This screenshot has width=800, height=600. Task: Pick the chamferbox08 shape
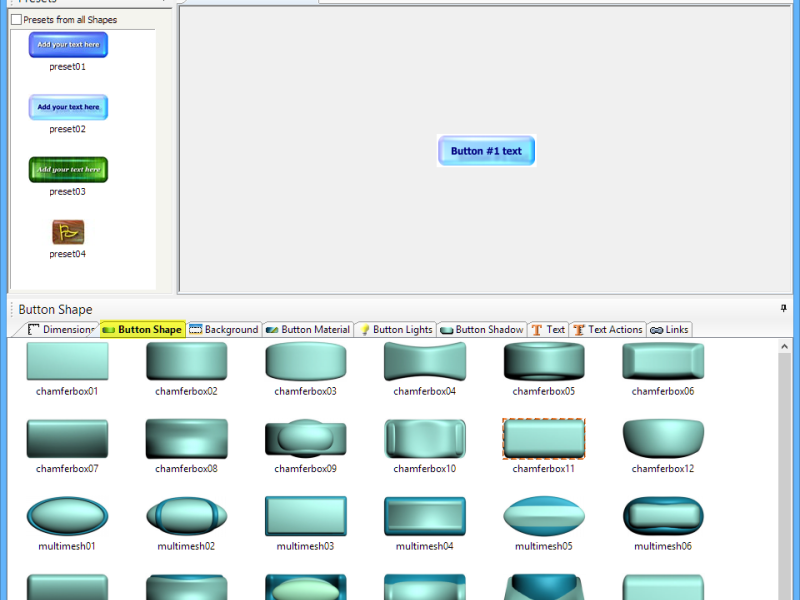coord(186,439)
